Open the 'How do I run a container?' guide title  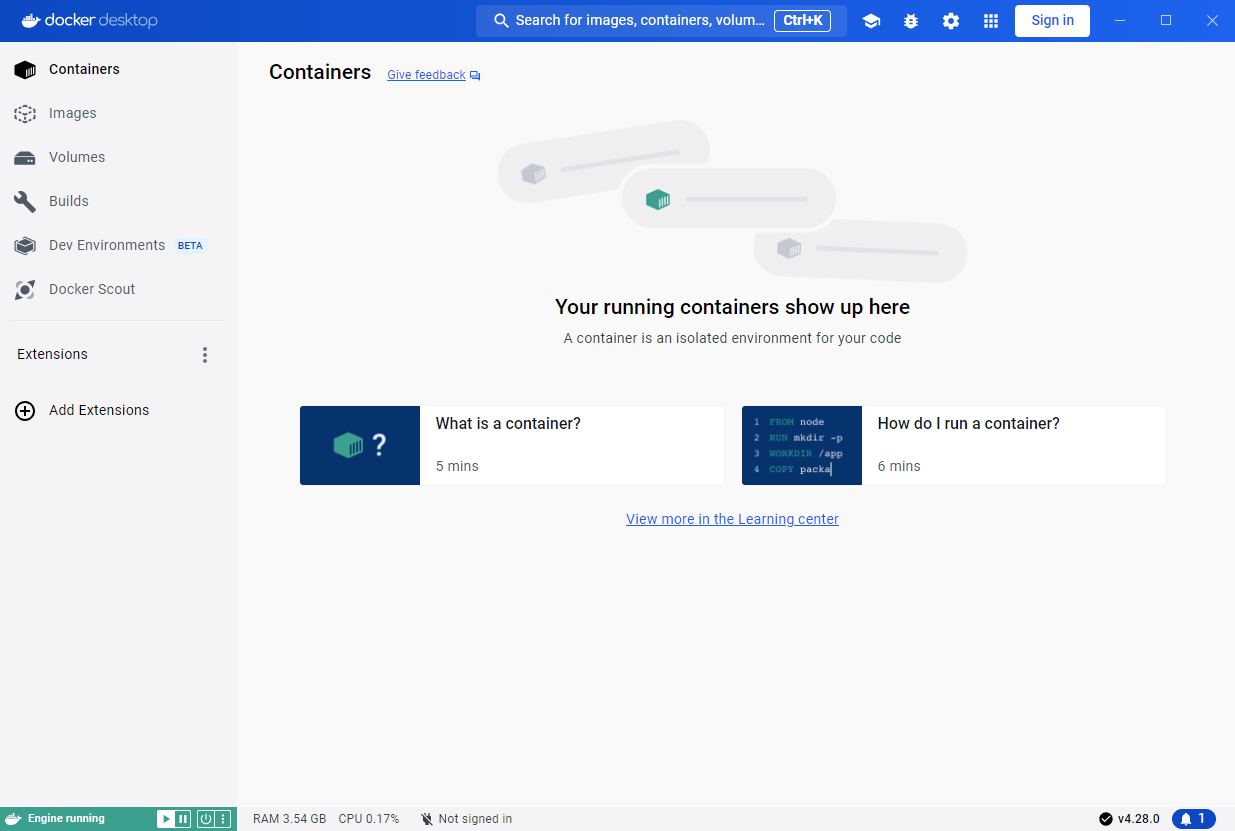click(968, 424)
